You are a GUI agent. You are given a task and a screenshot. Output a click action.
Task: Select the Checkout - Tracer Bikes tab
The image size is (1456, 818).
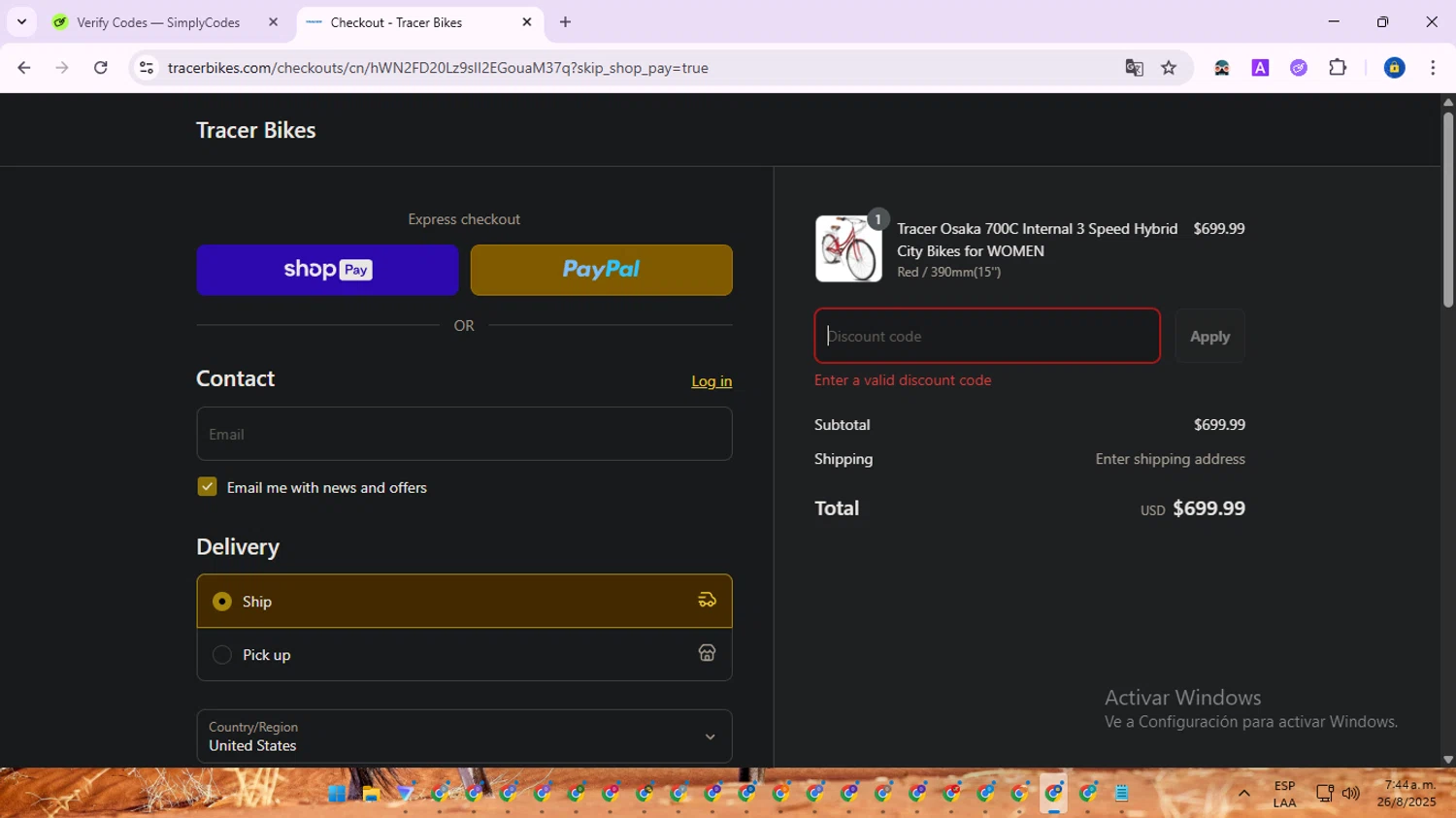(x=398, y=21)
